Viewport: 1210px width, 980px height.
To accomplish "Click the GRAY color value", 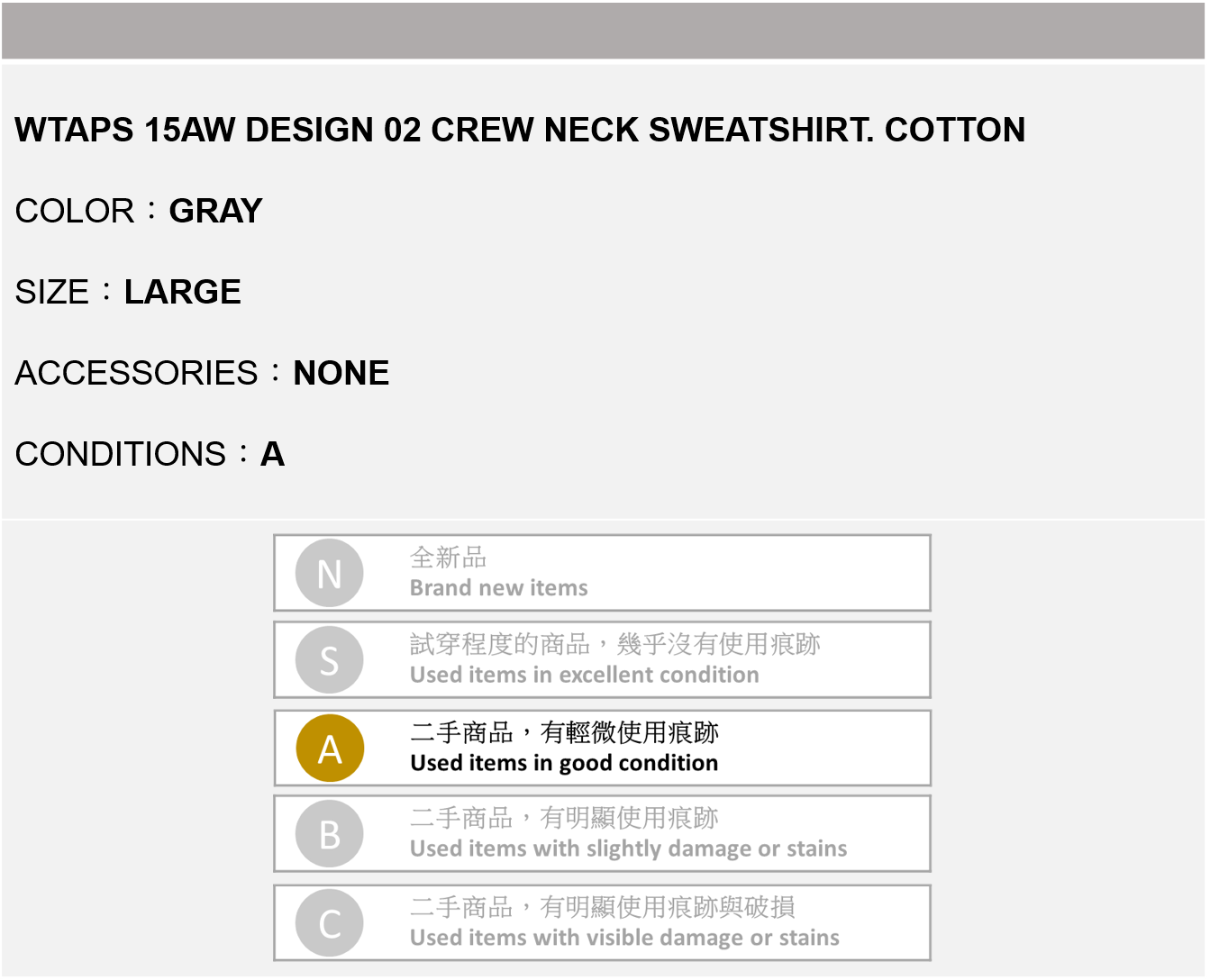I will tap(215, 211).
